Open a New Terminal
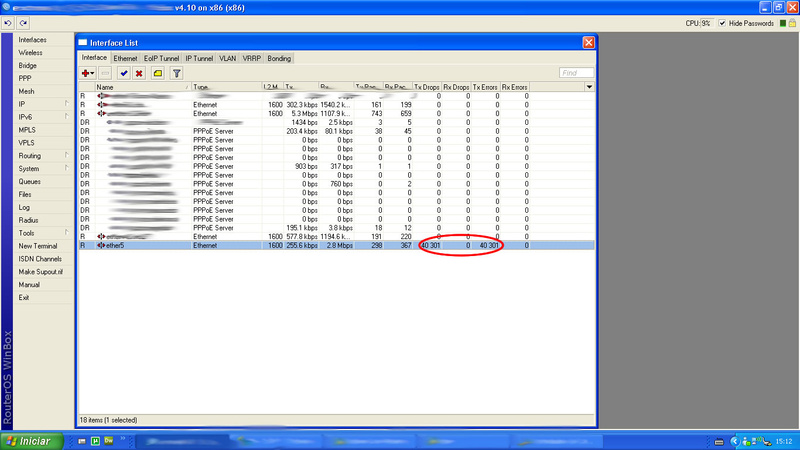The width and height of the screenshot is (800, 450). [38, 246]
